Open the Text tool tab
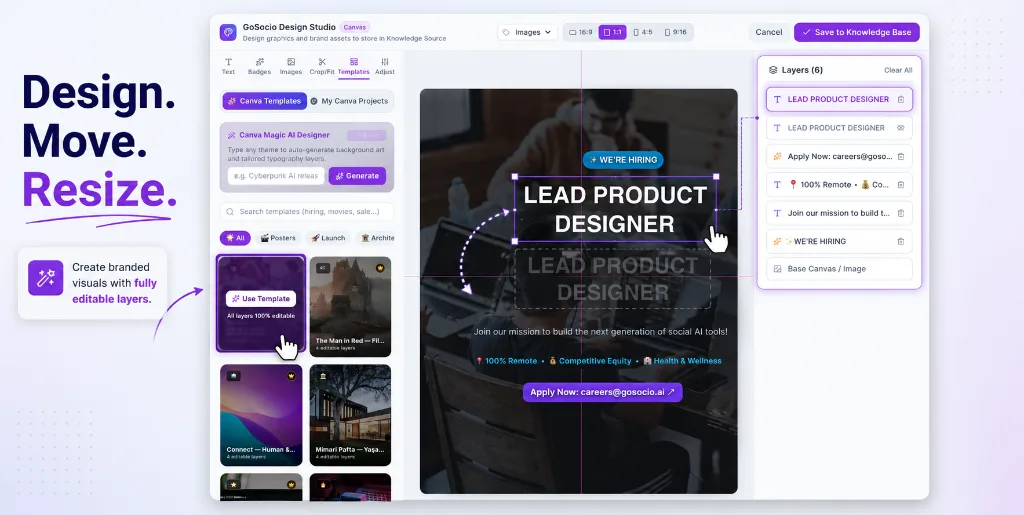 [228, 66]
